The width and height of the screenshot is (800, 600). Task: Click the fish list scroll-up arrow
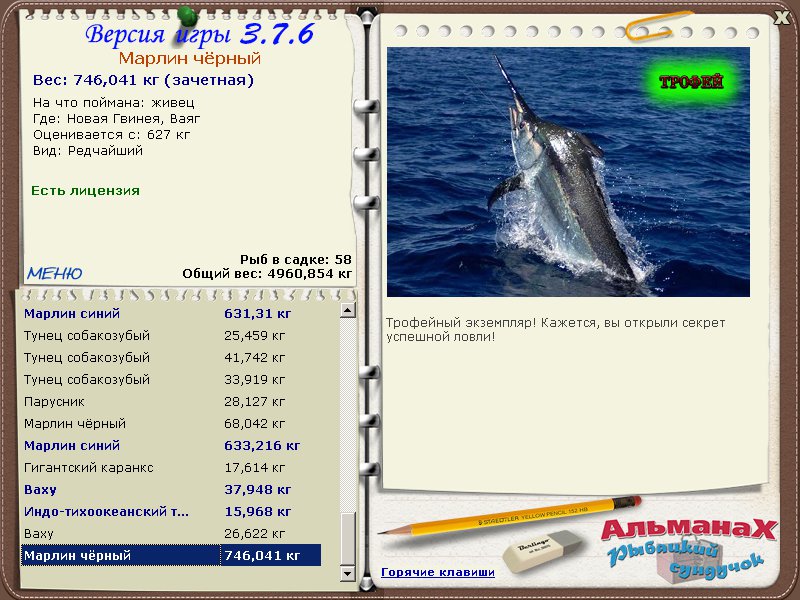(x=347, y=310)
